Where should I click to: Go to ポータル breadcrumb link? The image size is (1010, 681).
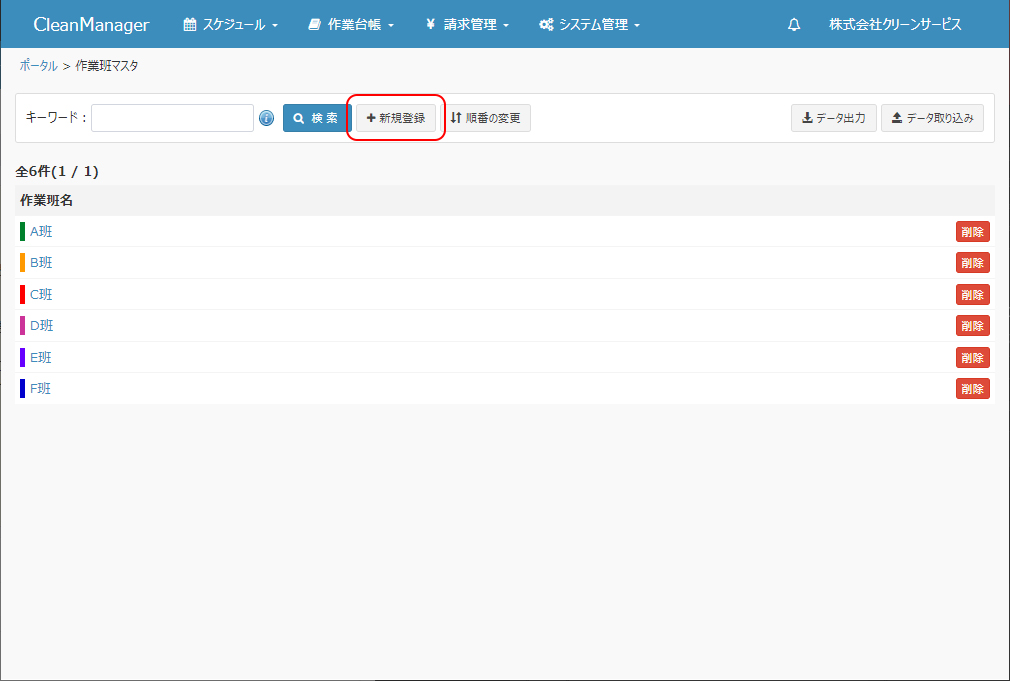click(x=38, y=66)
